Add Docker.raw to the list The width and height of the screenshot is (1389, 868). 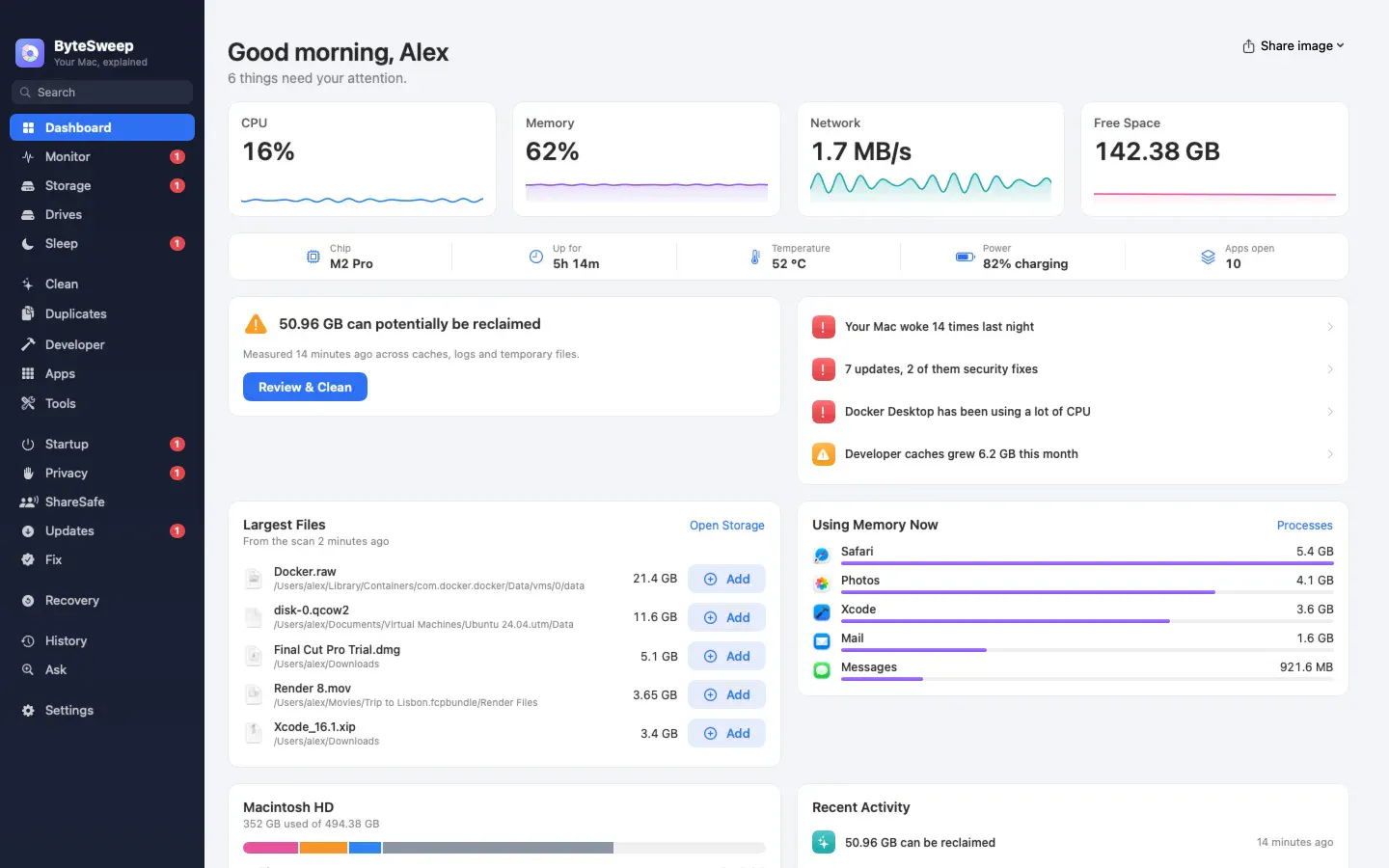point(726,579)
